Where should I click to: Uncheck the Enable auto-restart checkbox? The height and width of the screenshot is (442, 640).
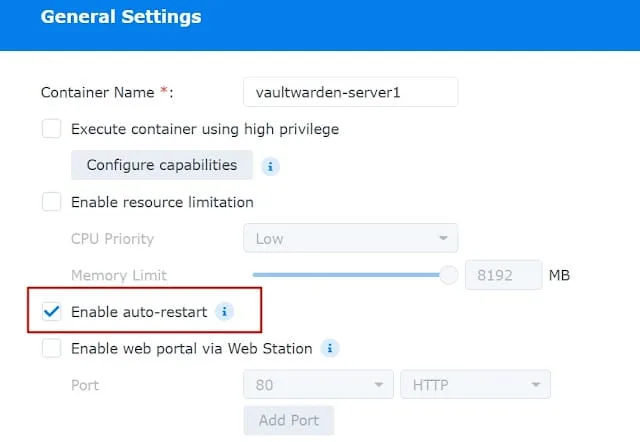click(x=51, y=312)
